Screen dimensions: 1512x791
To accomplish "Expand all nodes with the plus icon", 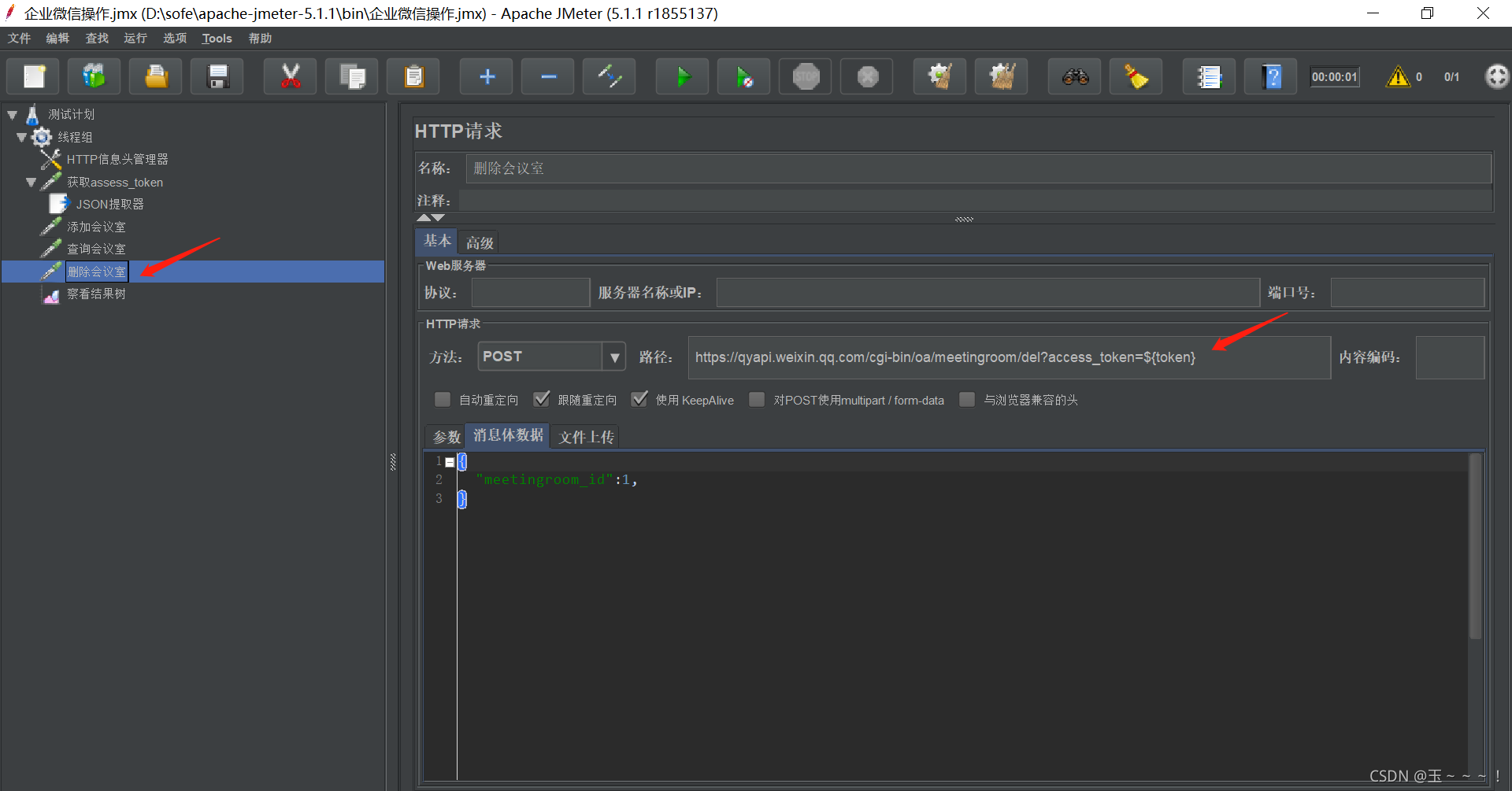I will coord(487,77).
